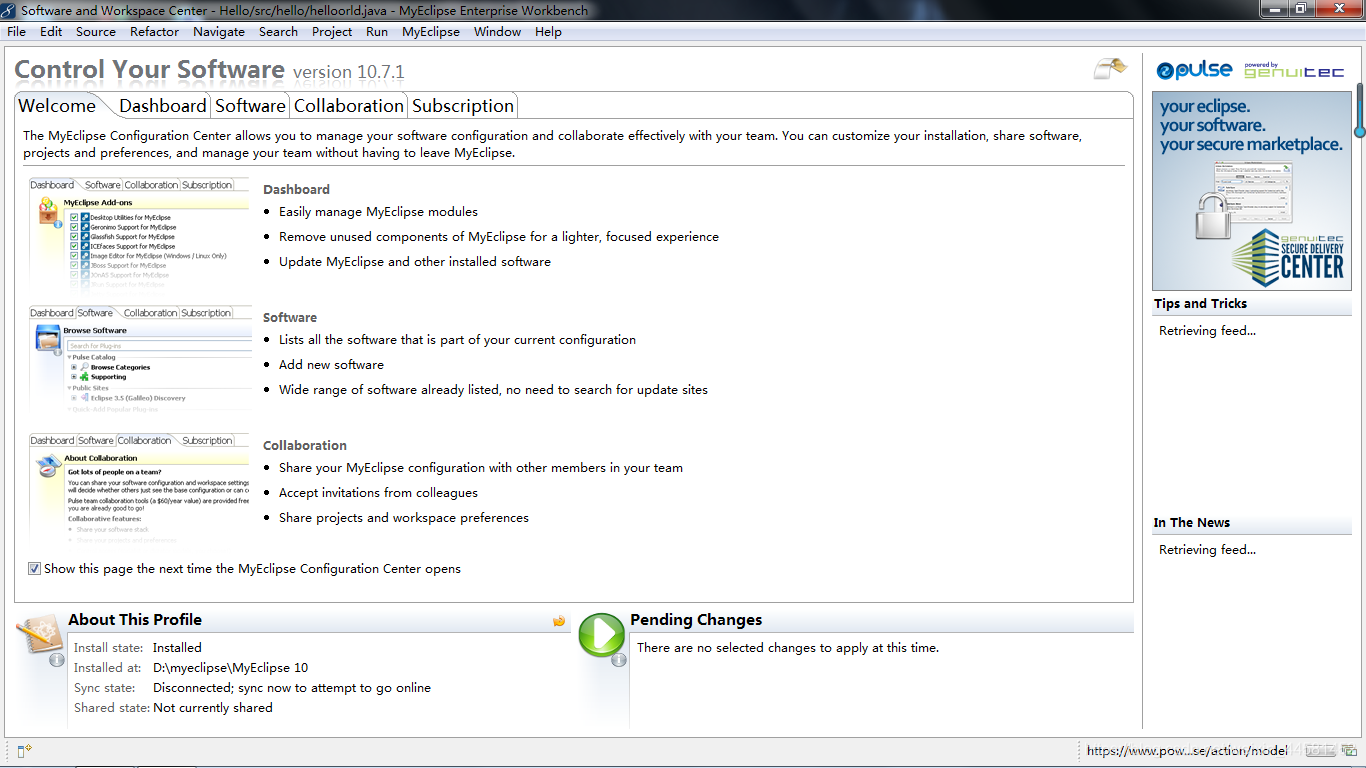
Task: Click the 'Pending Changes' heading
Action: point(696,619)
